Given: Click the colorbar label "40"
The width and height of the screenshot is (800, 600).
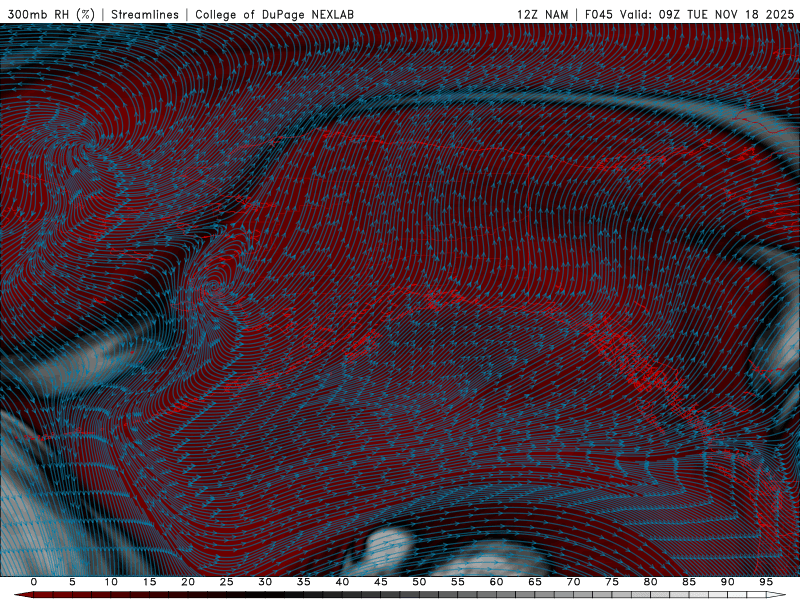Looking at the screenshot, I should pyautogui.click(x=342, y=582).
